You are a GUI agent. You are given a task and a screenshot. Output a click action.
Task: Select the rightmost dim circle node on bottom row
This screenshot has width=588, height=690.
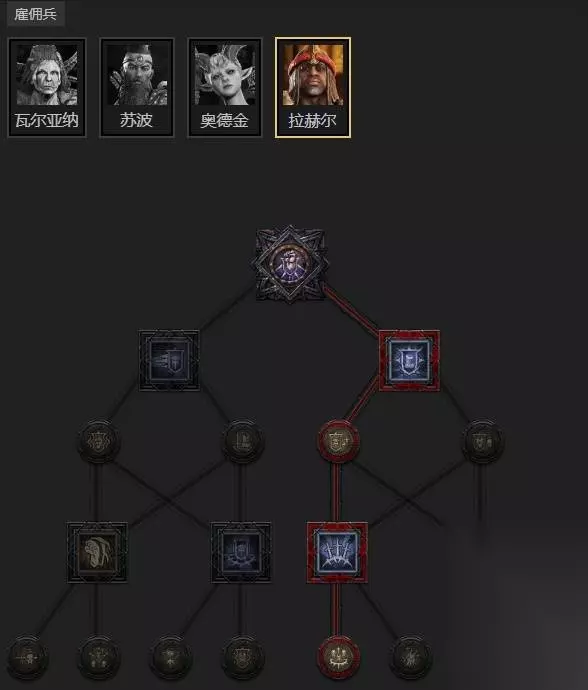pyautogui.click(x=411, y=657)
